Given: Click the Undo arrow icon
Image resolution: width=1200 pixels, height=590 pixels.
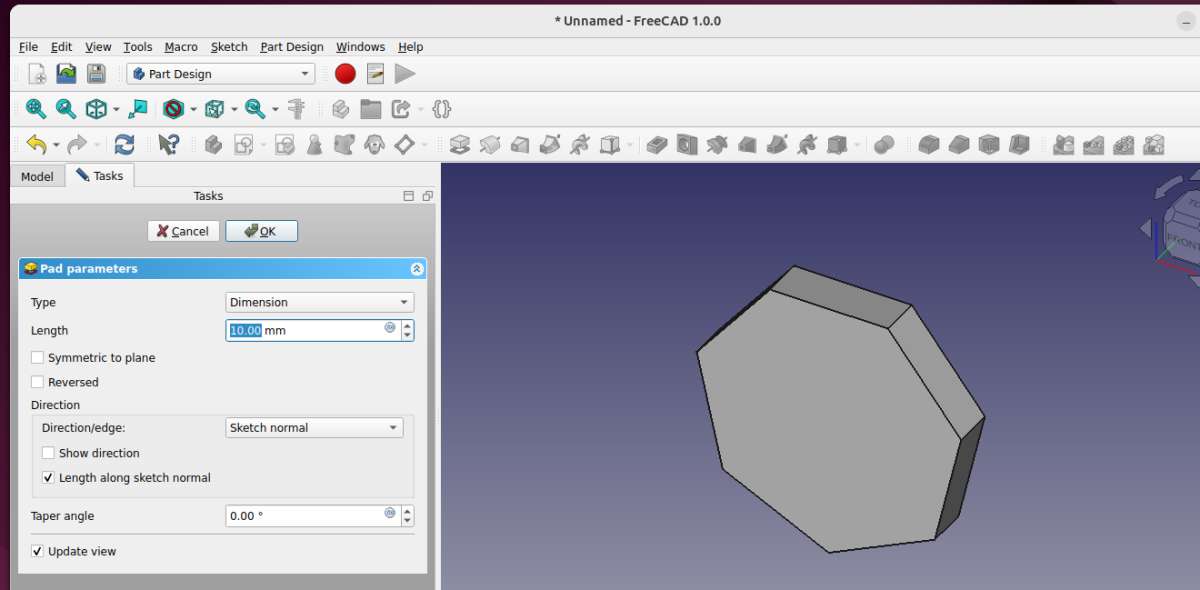Looking at the screenshot, I should click(36, 145).
